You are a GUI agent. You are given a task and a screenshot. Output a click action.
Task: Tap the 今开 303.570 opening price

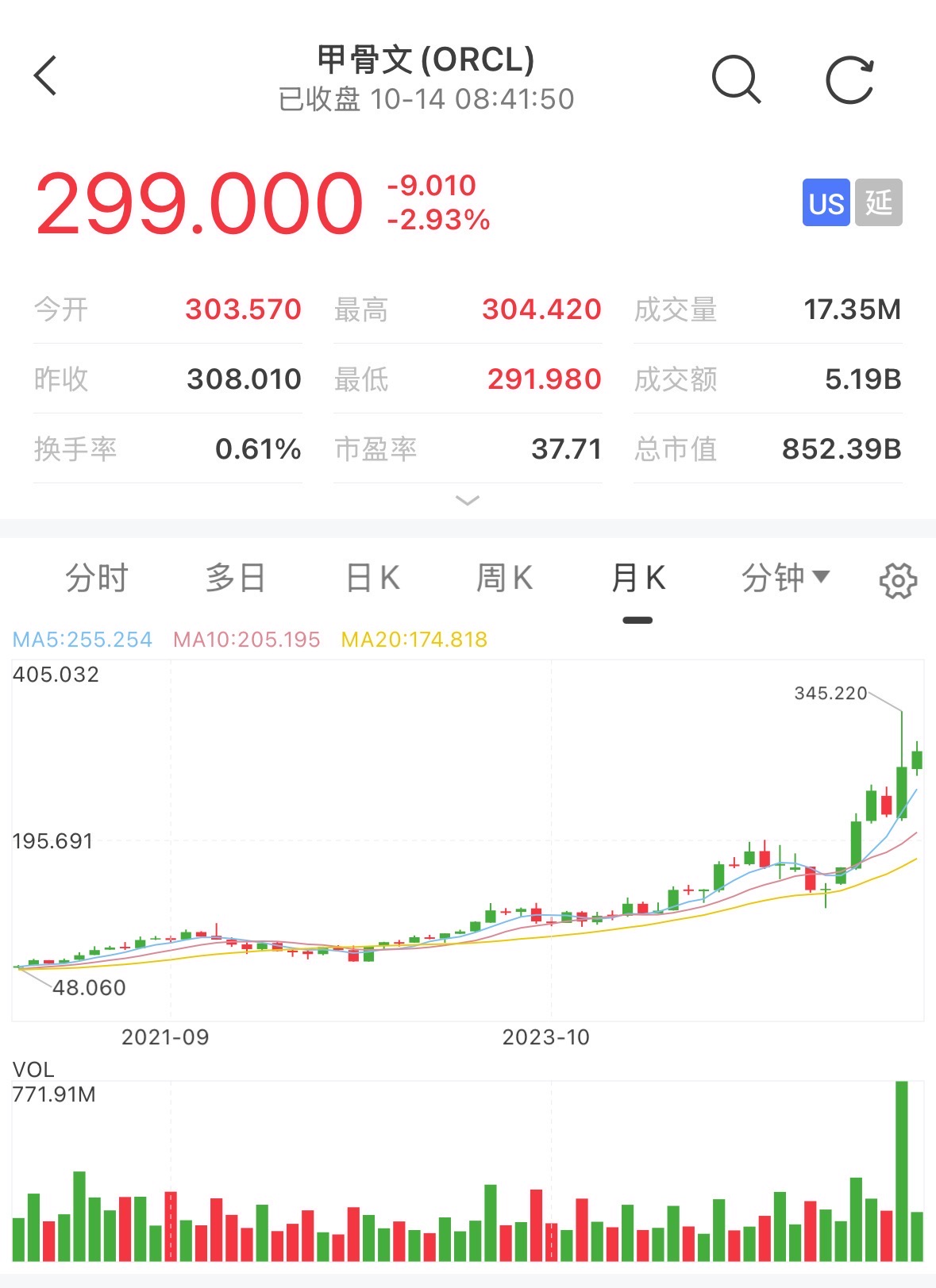point(243,310)
